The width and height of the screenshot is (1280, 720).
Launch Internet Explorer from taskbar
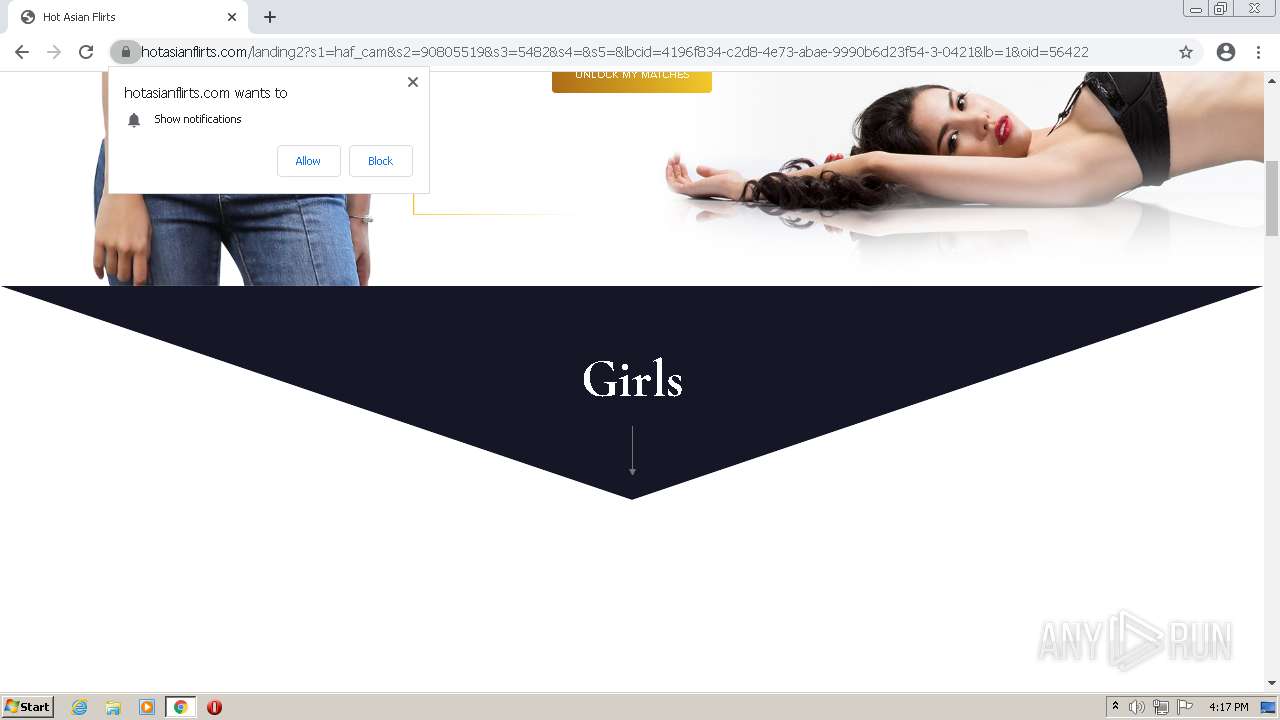coord(79,707)
